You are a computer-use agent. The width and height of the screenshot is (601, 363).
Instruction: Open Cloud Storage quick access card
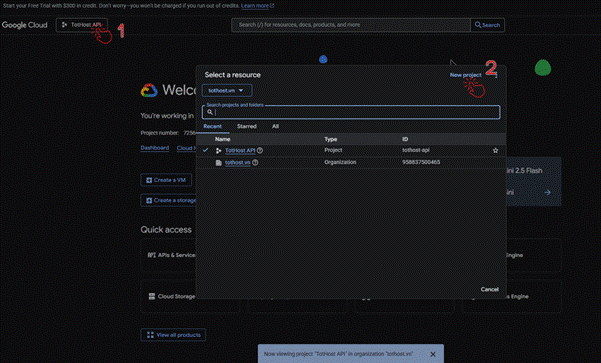point(168,296)
